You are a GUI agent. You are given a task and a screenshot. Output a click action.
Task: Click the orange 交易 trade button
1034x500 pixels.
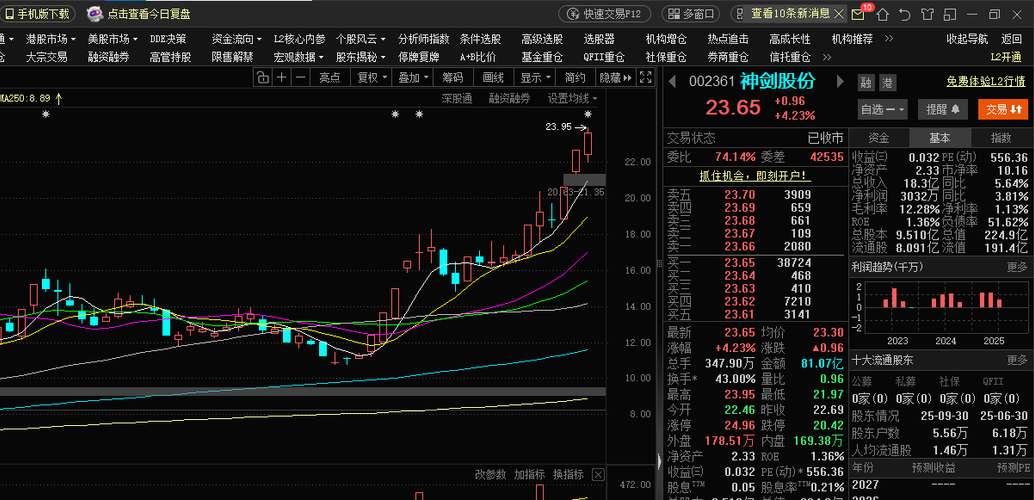[1003, 109]
